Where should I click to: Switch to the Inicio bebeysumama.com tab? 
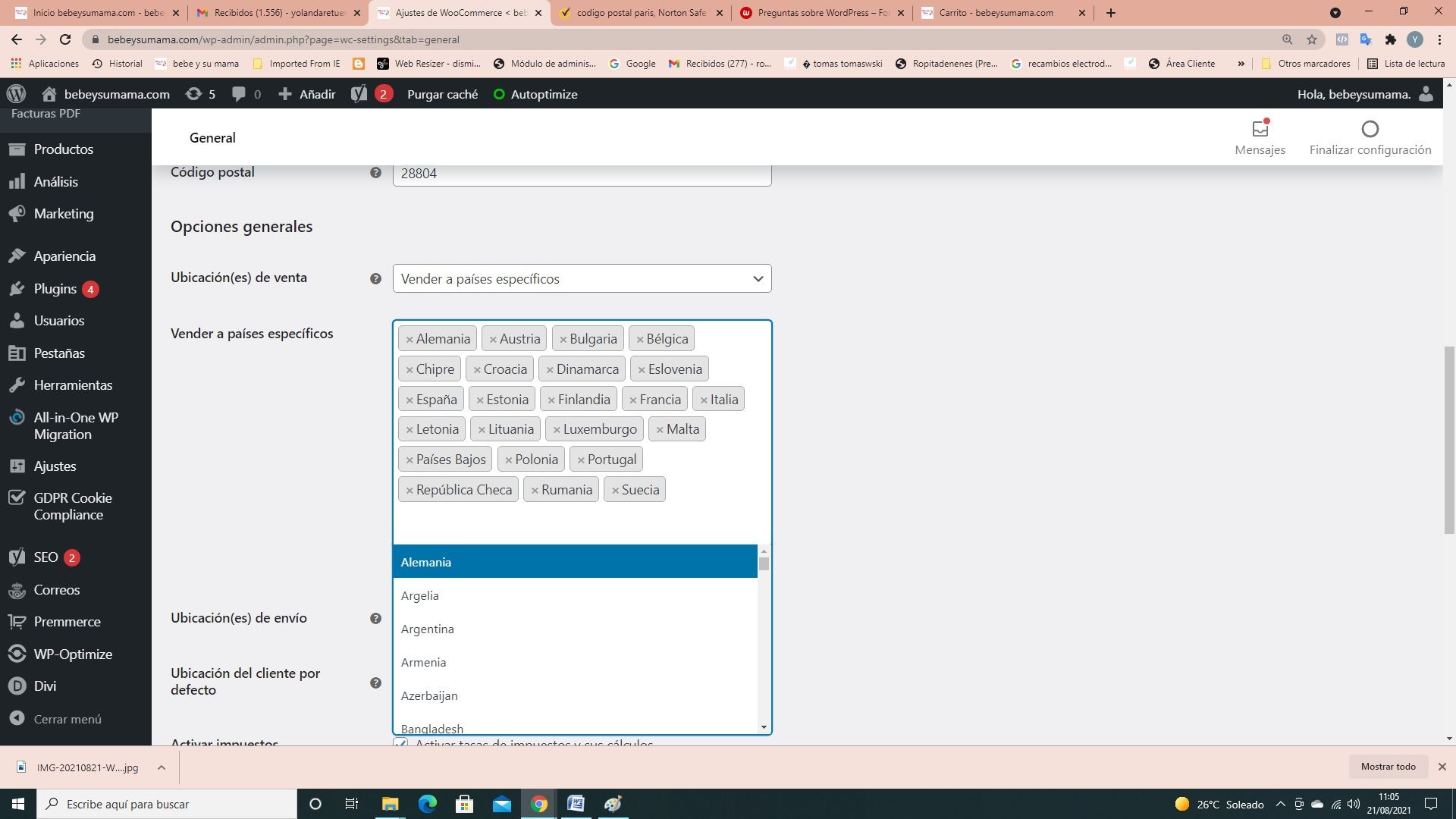click(x=96, y=13)
